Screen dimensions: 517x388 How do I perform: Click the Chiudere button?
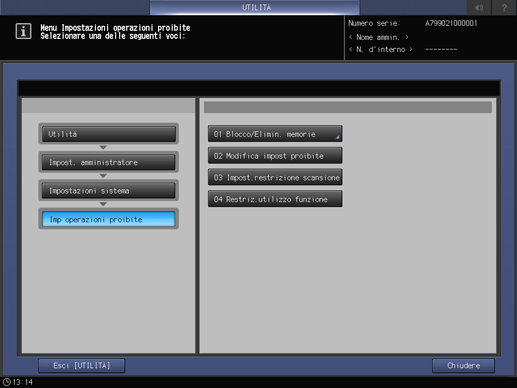tap(463, 366)
